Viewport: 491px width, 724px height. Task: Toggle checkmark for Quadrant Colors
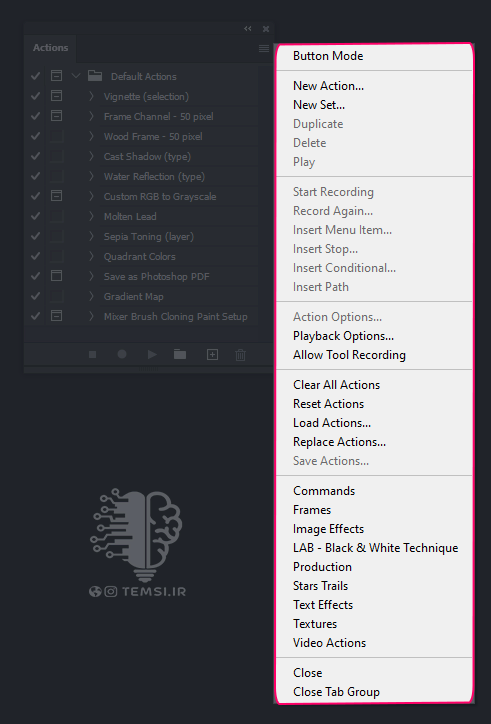[x=35, y=256]
